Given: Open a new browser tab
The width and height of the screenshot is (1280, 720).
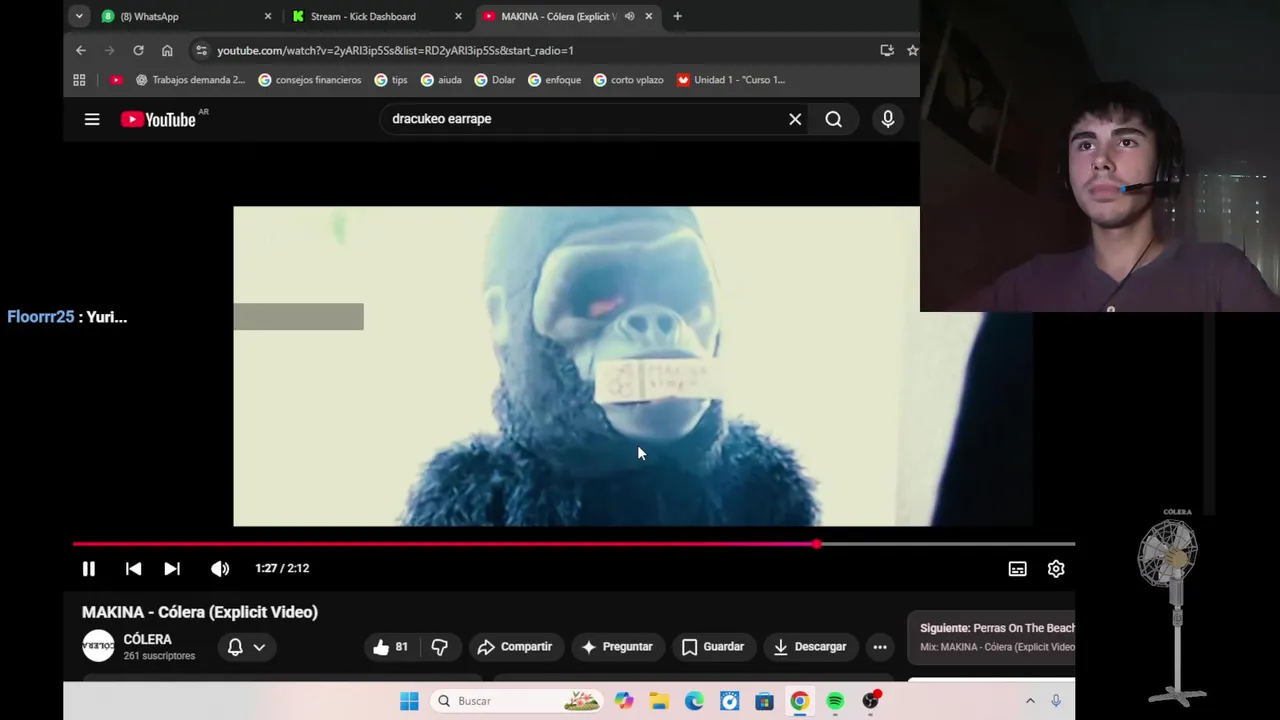Looking at the screenshot, I should [677, 16].
